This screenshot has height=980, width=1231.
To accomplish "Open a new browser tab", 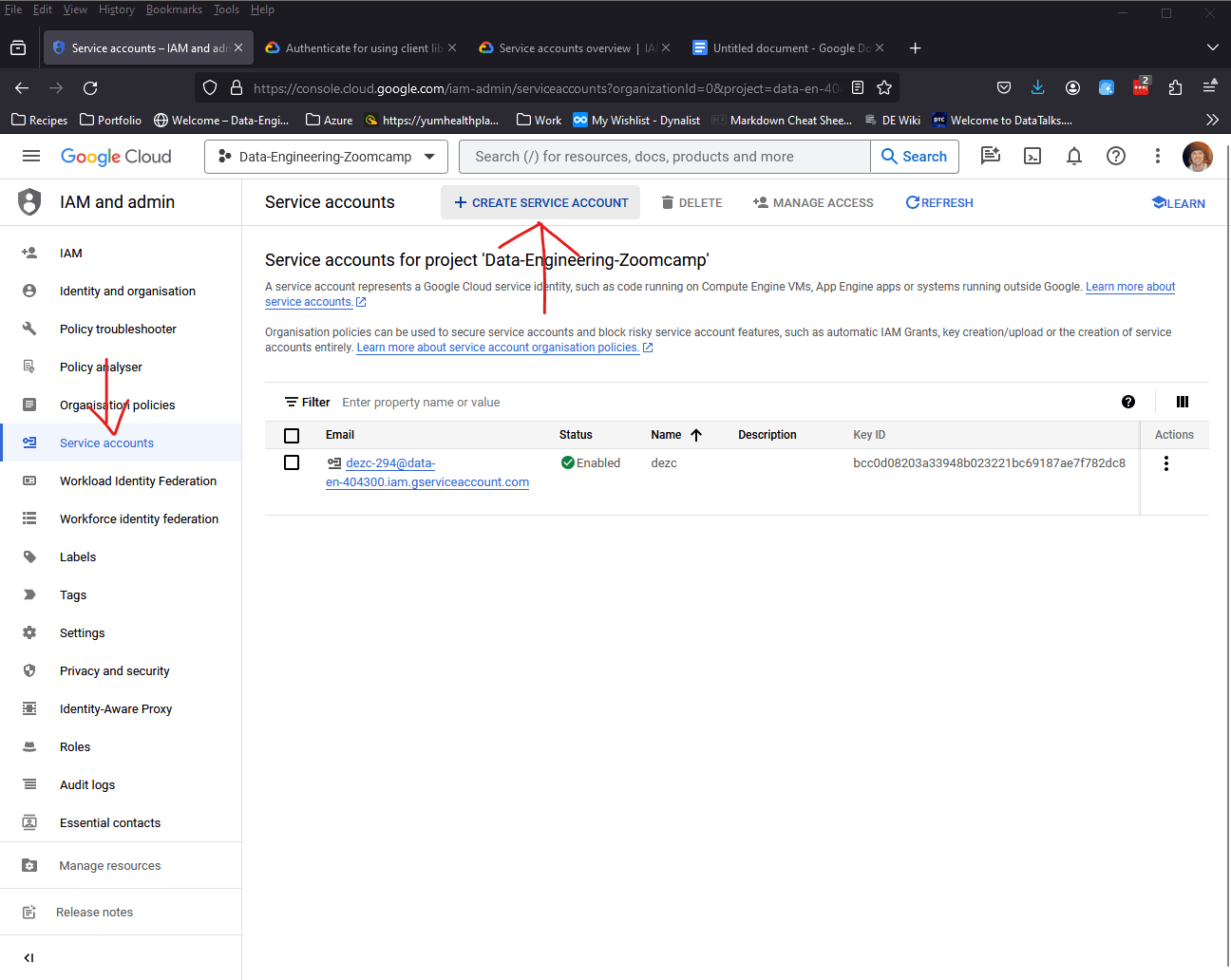I will (915, 48).
